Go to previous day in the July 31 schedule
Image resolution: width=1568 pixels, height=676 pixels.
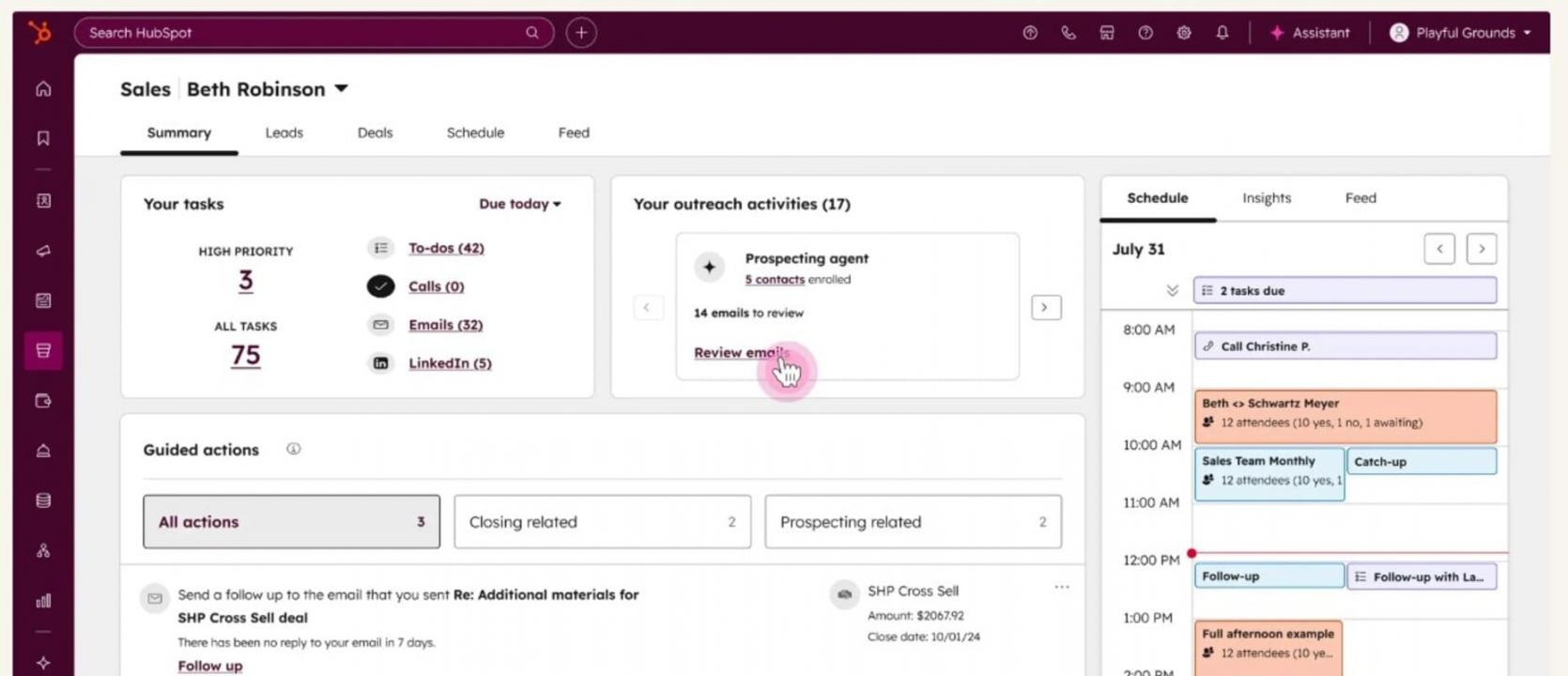tap(1439, 249)
